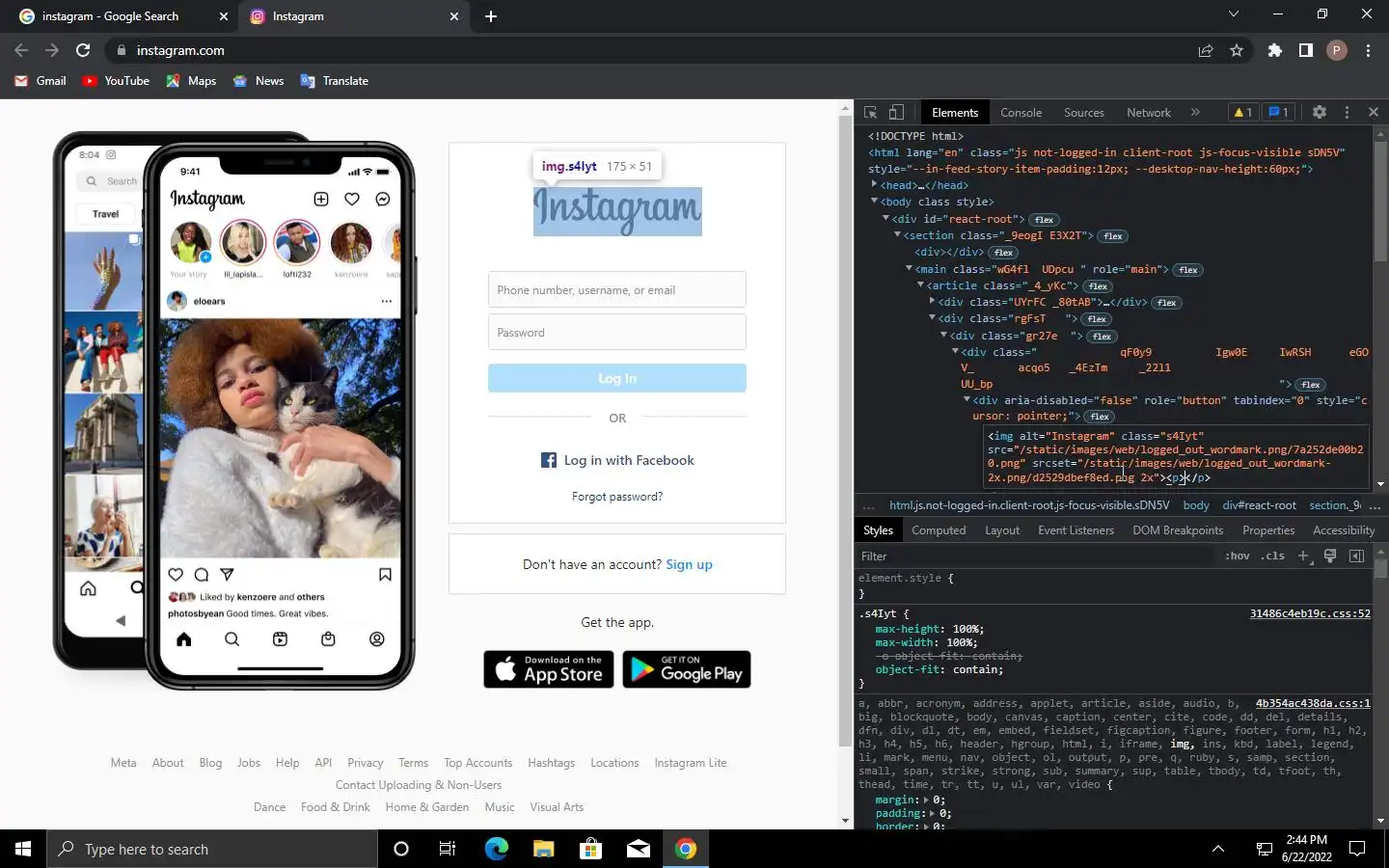
Task: Download on the App Store badge
Action: pyautogui.click(x=549, y=669)
